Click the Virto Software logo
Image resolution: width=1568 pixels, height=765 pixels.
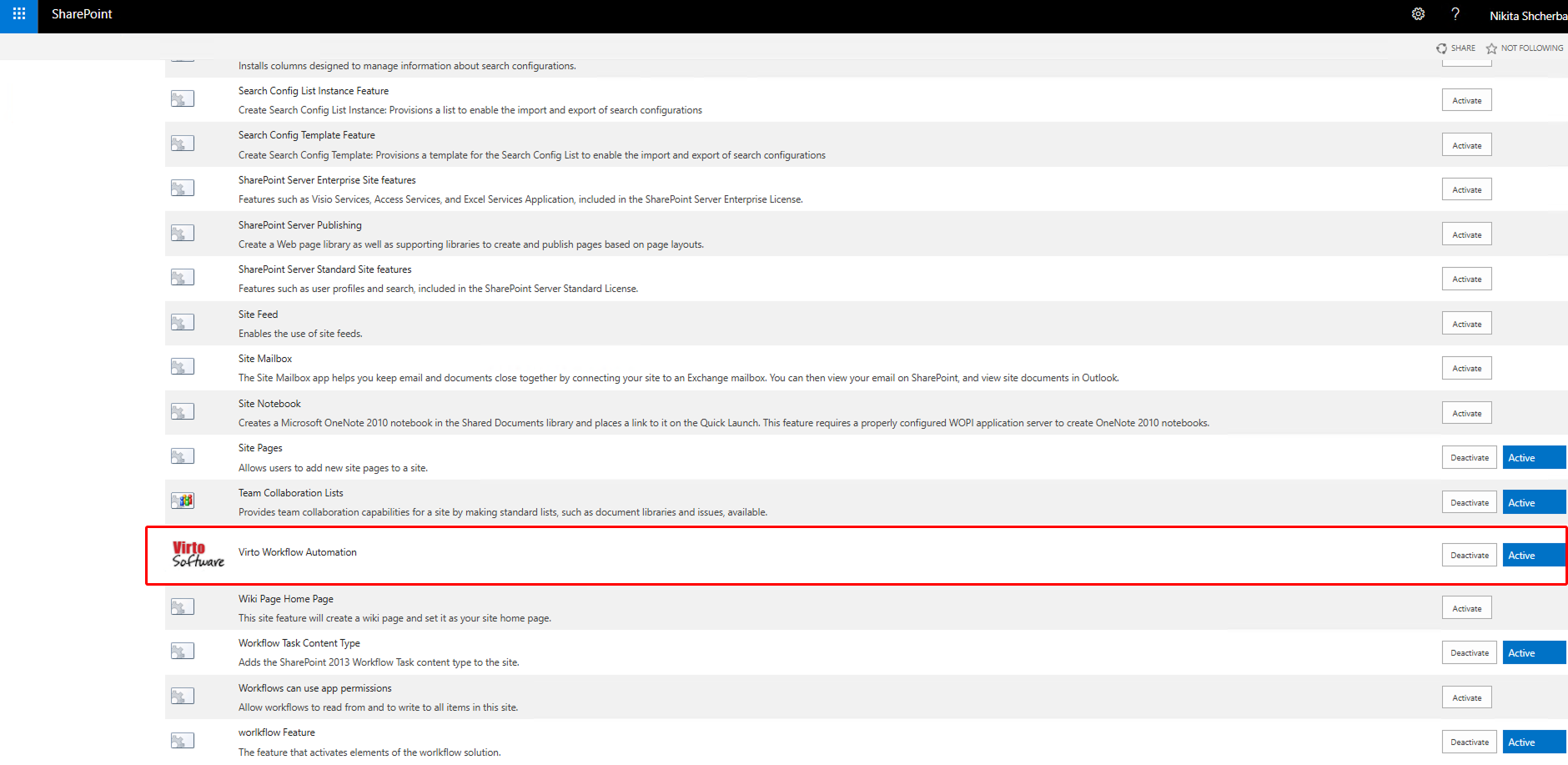click(x=197, y=555)
